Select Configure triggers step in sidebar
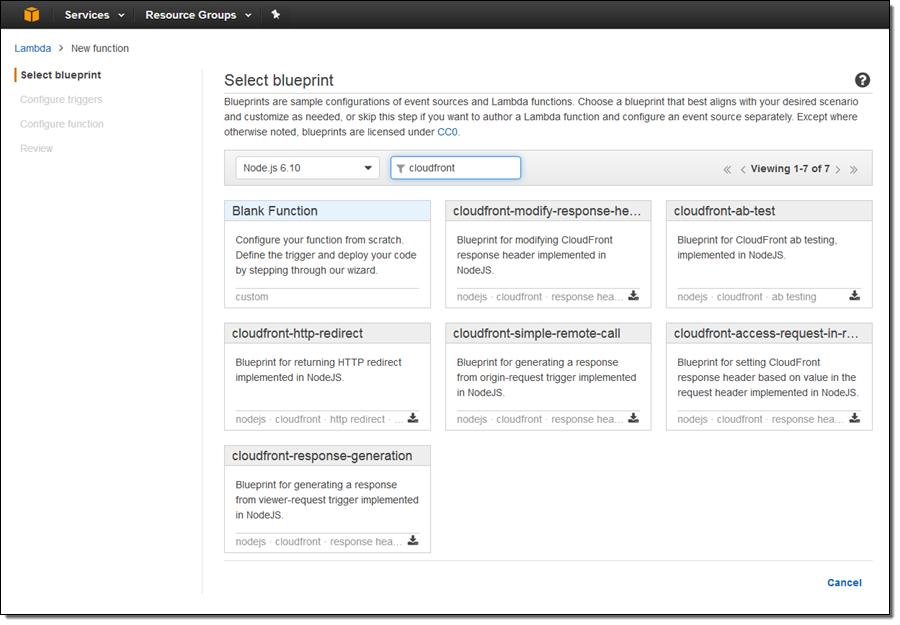 (x=61, y=100)
